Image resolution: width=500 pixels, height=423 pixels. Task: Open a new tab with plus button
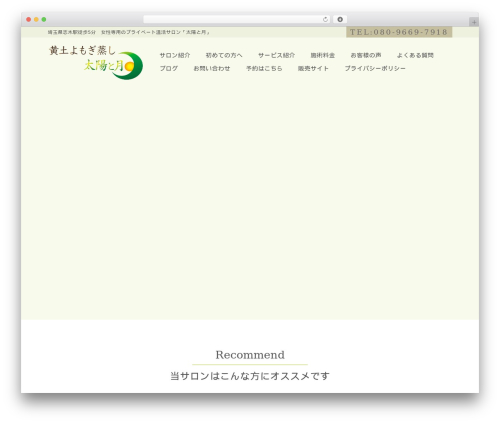[x=474, y=22]
